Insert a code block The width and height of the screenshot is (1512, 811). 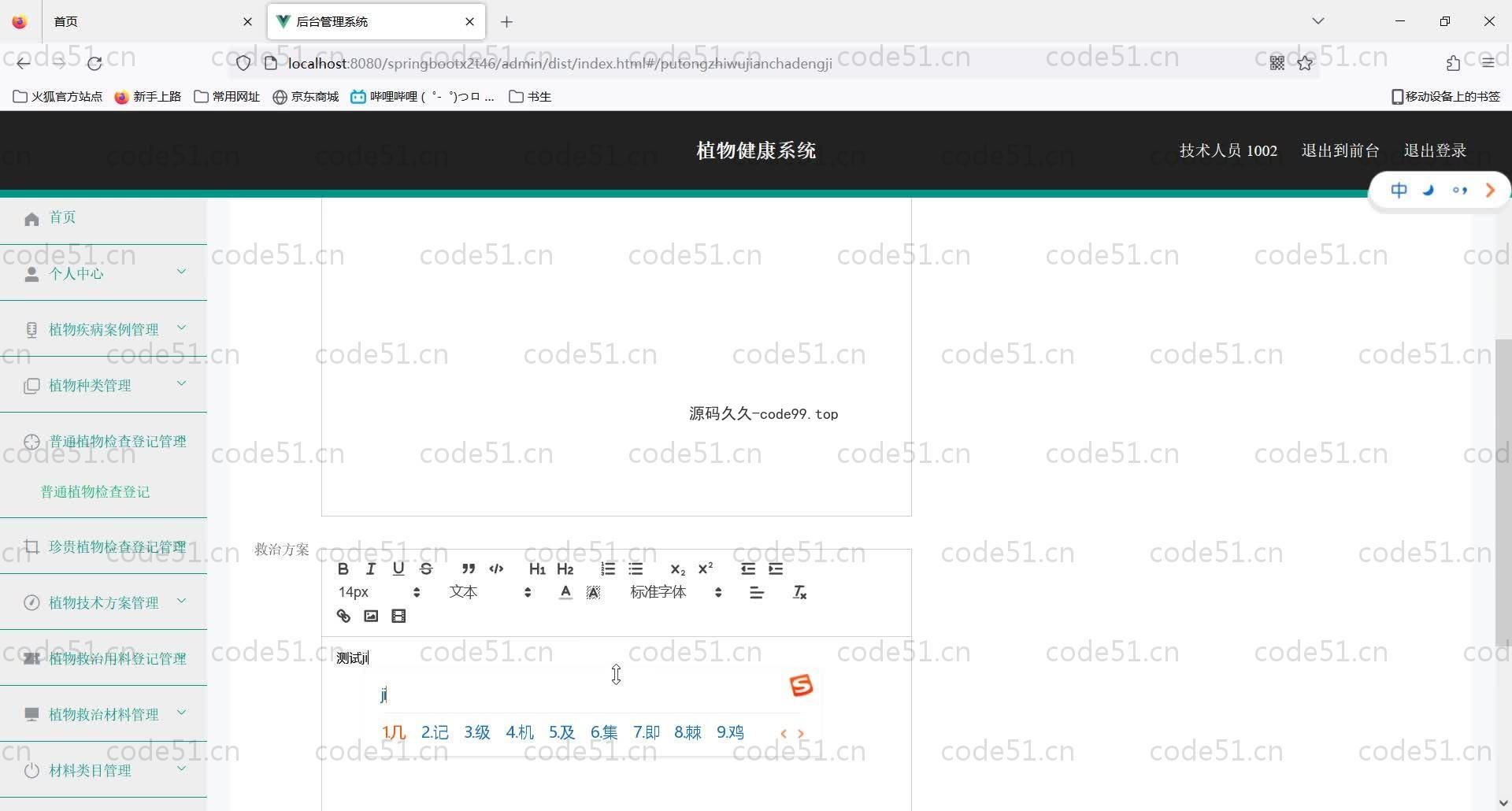coord(496,568)
